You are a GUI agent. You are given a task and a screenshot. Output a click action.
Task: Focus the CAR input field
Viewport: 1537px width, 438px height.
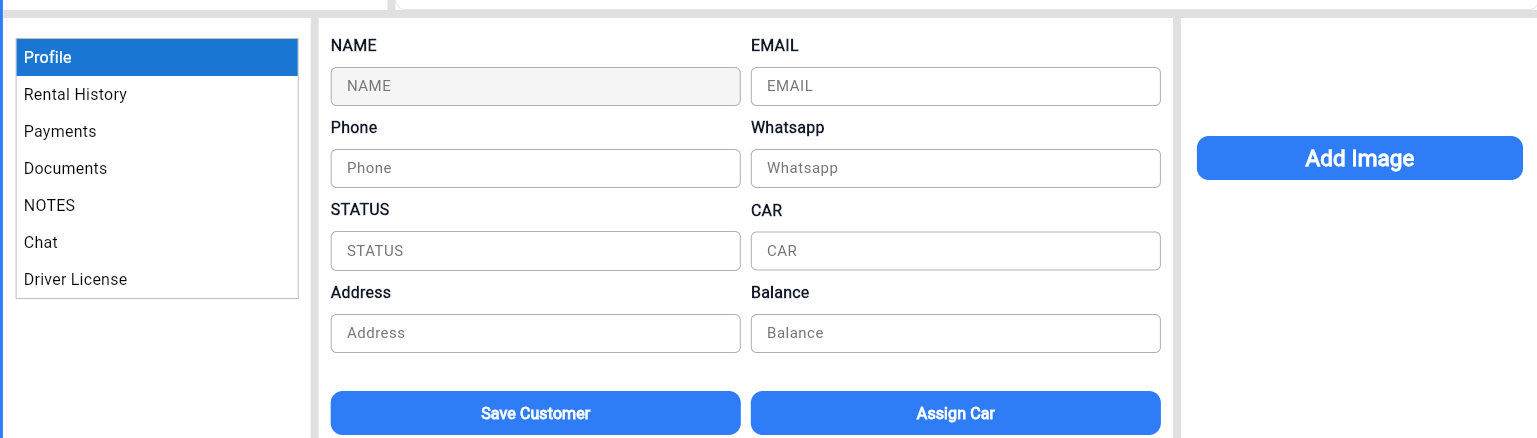click(x=955, y=251)
